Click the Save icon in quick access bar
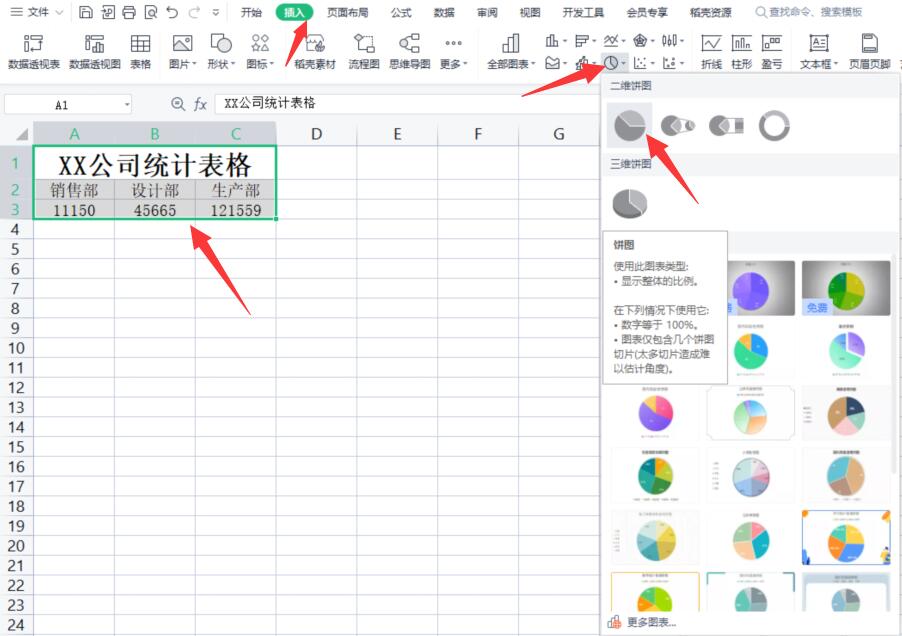Viewport: 902px width, 636px height. 86,12
